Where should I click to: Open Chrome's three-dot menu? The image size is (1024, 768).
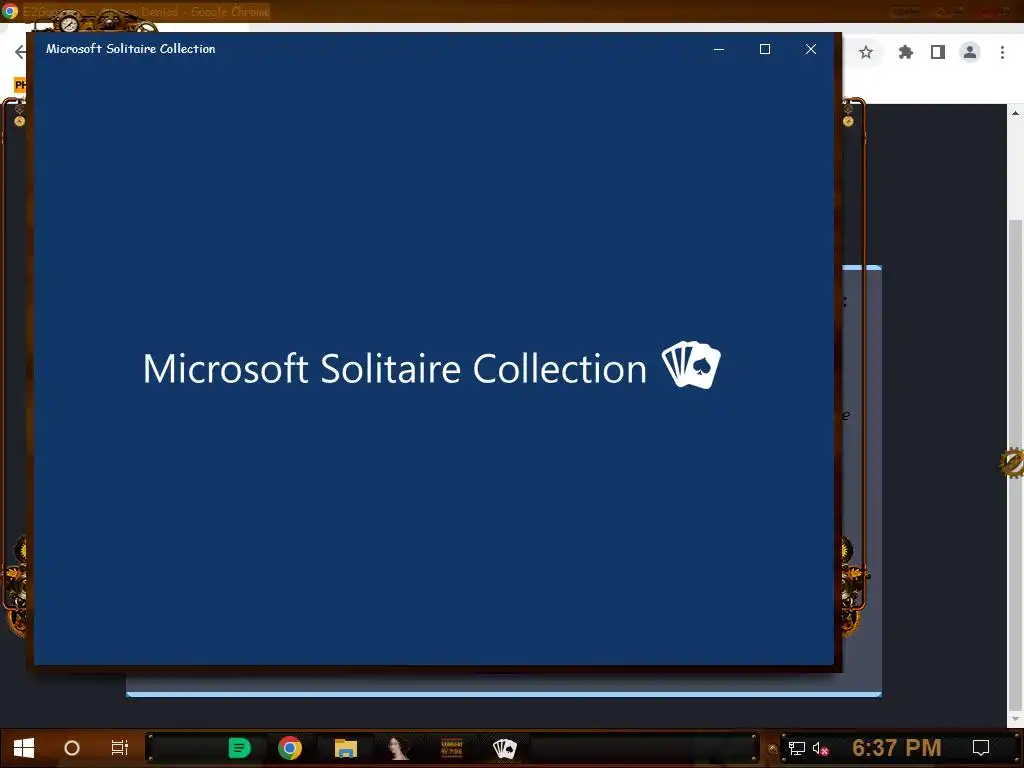click(1002, 52)
